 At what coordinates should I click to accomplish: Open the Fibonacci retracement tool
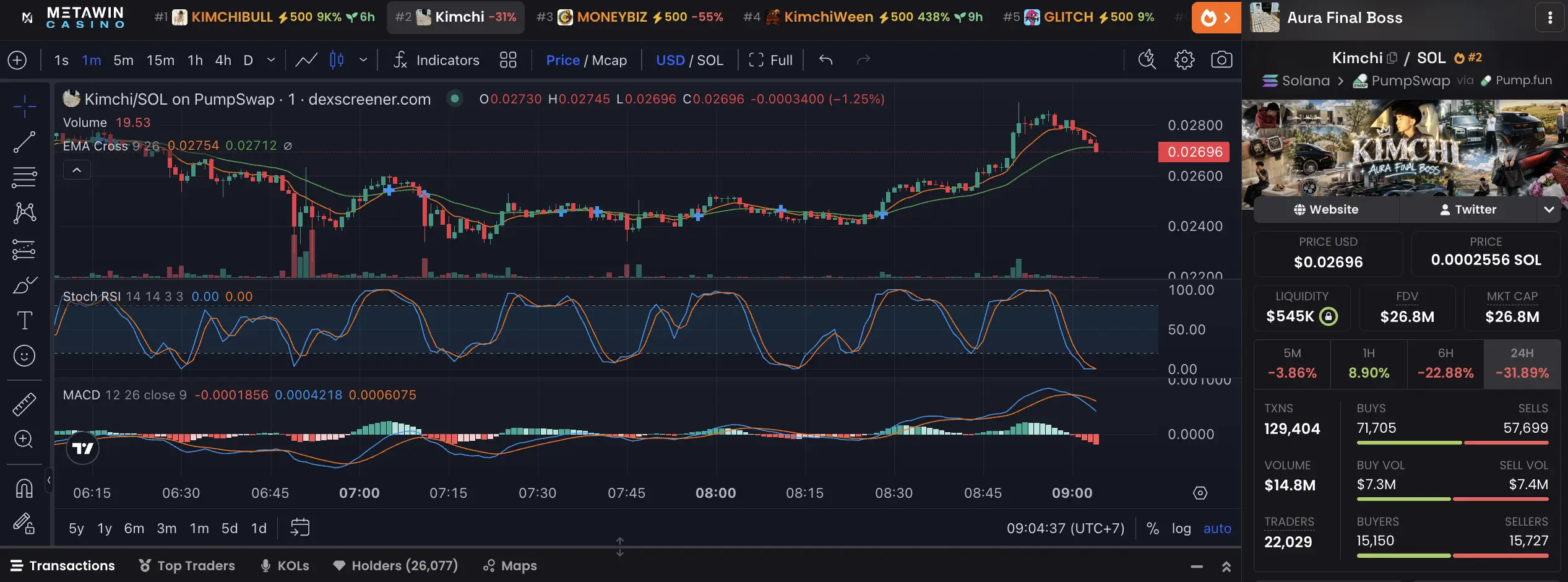(x=25, y=178)
